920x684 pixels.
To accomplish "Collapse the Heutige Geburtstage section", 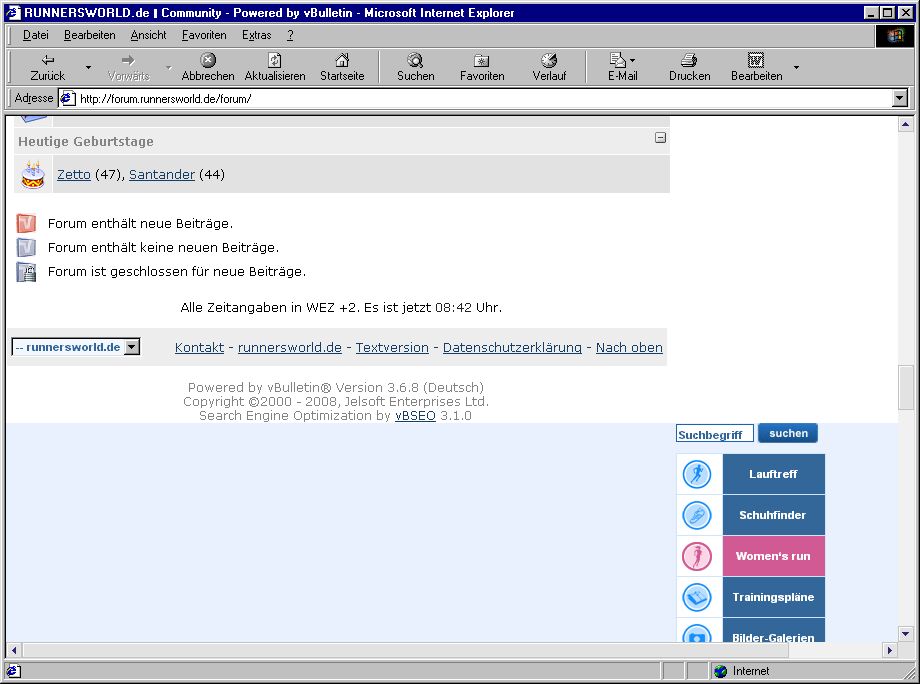I will coord(660,138).
